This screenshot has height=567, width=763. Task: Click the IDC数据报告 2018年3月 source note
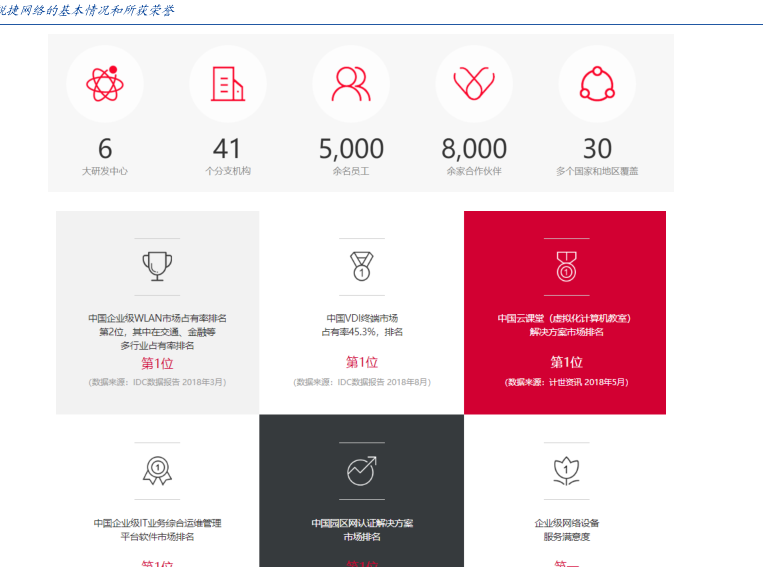tap(157, 382)
